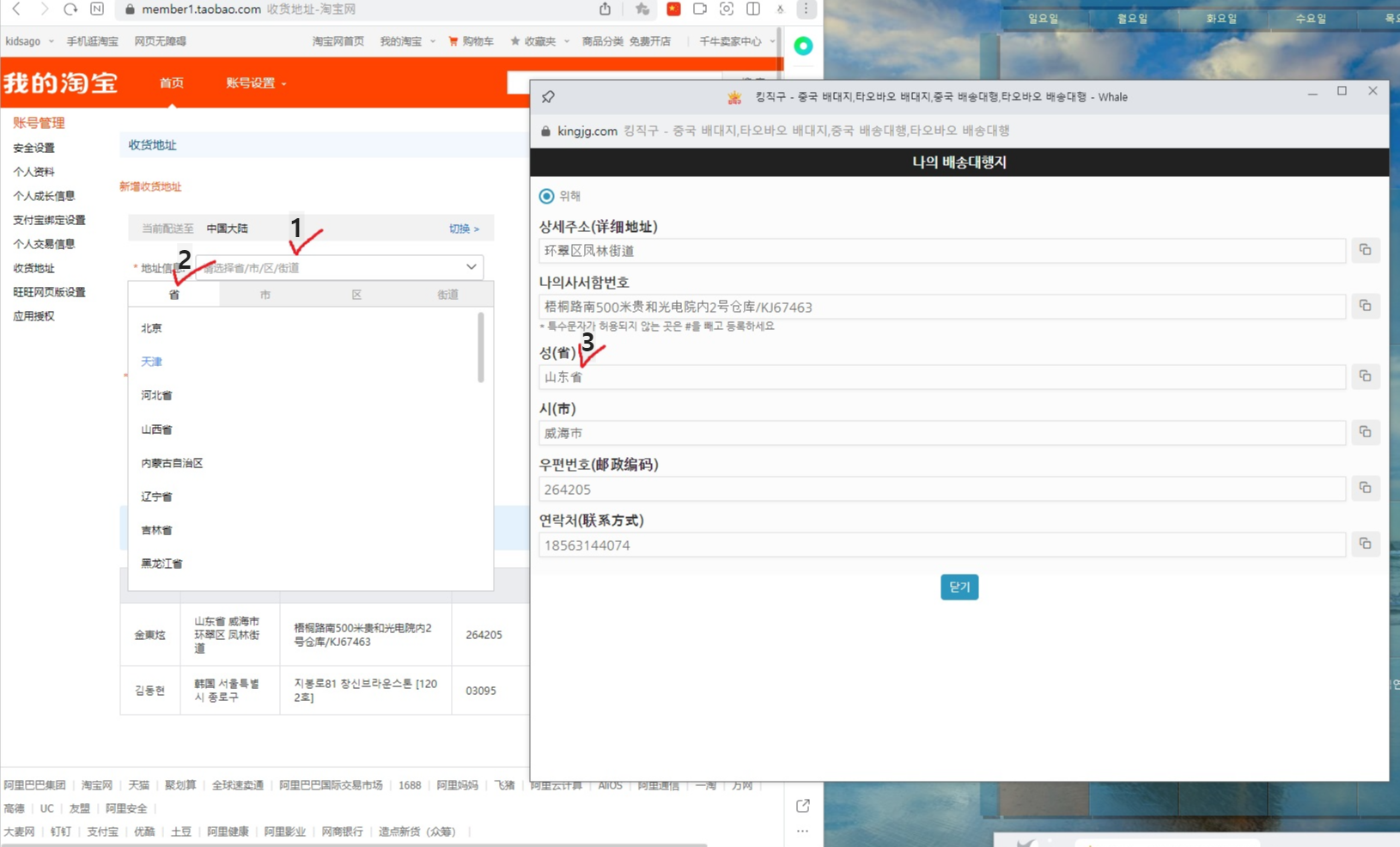Screen dimensions: 1400x847
Task: Copy the 우편번호 postal code value
Action: coord(1365,488)
